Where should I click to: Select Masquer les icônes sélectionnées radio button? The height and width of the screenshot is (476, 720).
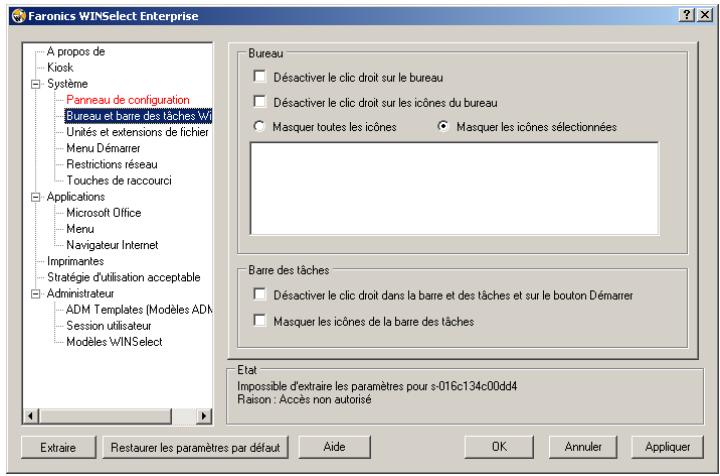tap(443, 126)
